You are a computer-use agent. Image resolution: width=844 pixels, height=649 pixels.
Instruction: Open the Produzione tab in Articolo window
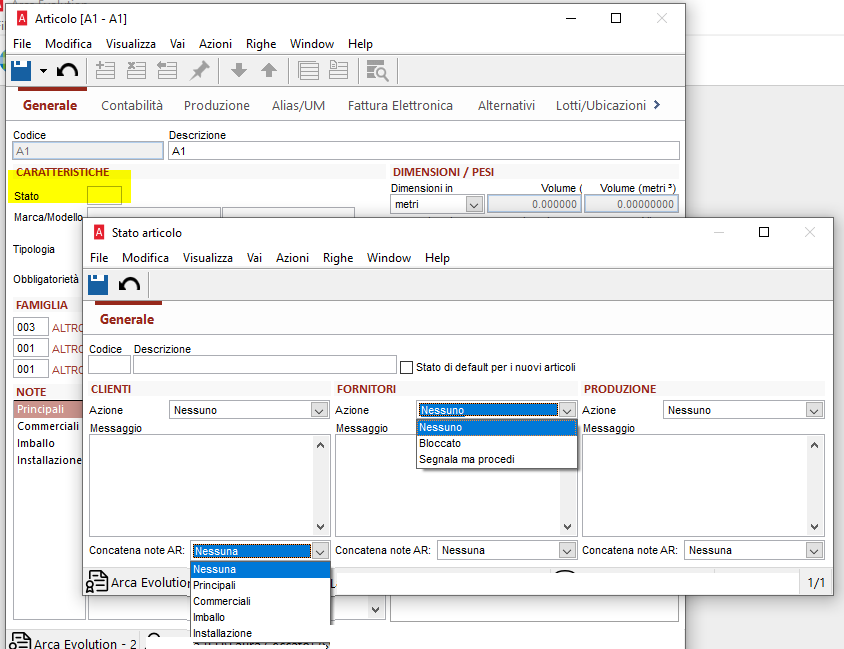tap(217, 105)
